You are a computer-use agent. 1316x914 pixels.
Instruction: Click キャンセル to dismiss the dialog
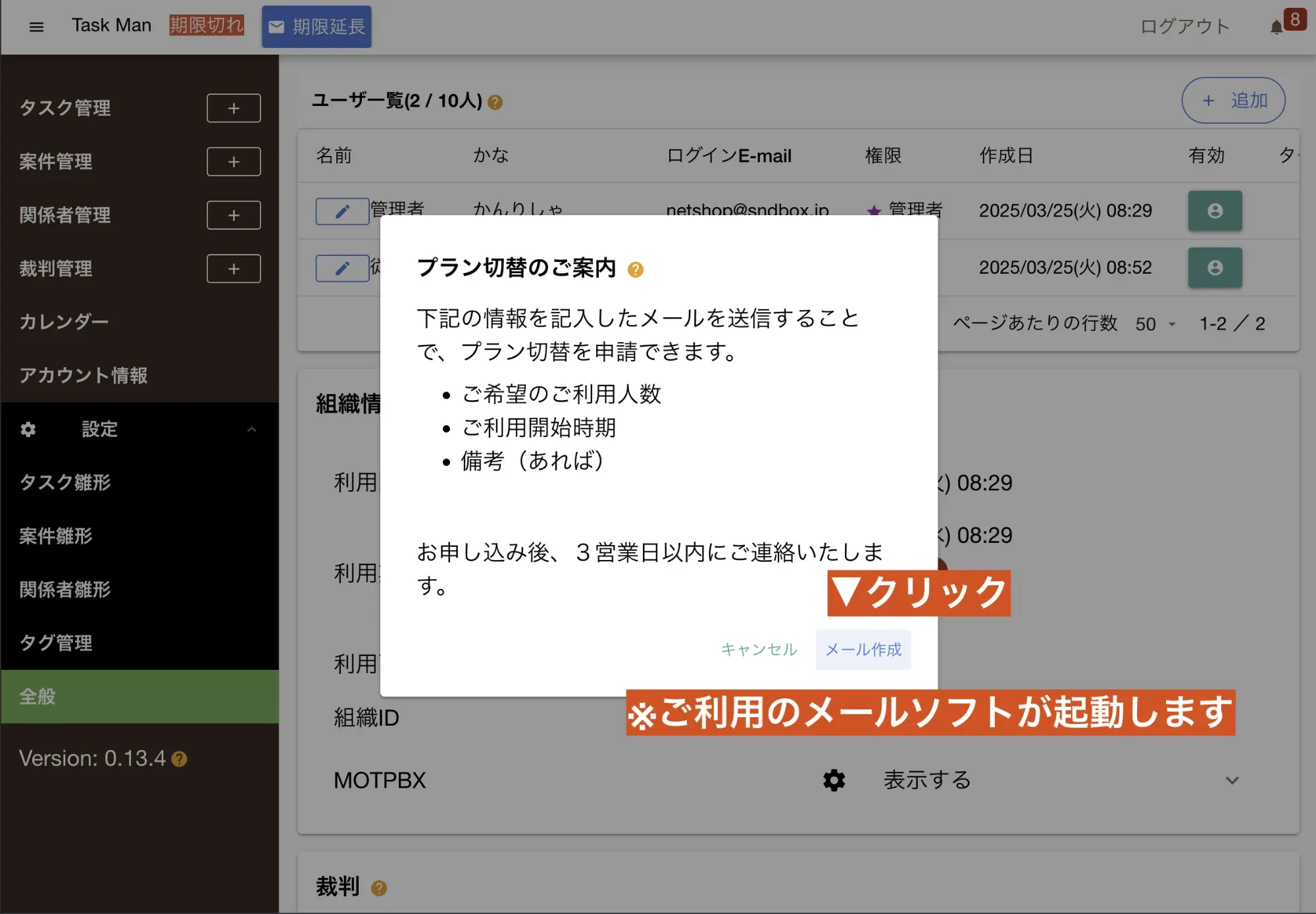[759, 649]
